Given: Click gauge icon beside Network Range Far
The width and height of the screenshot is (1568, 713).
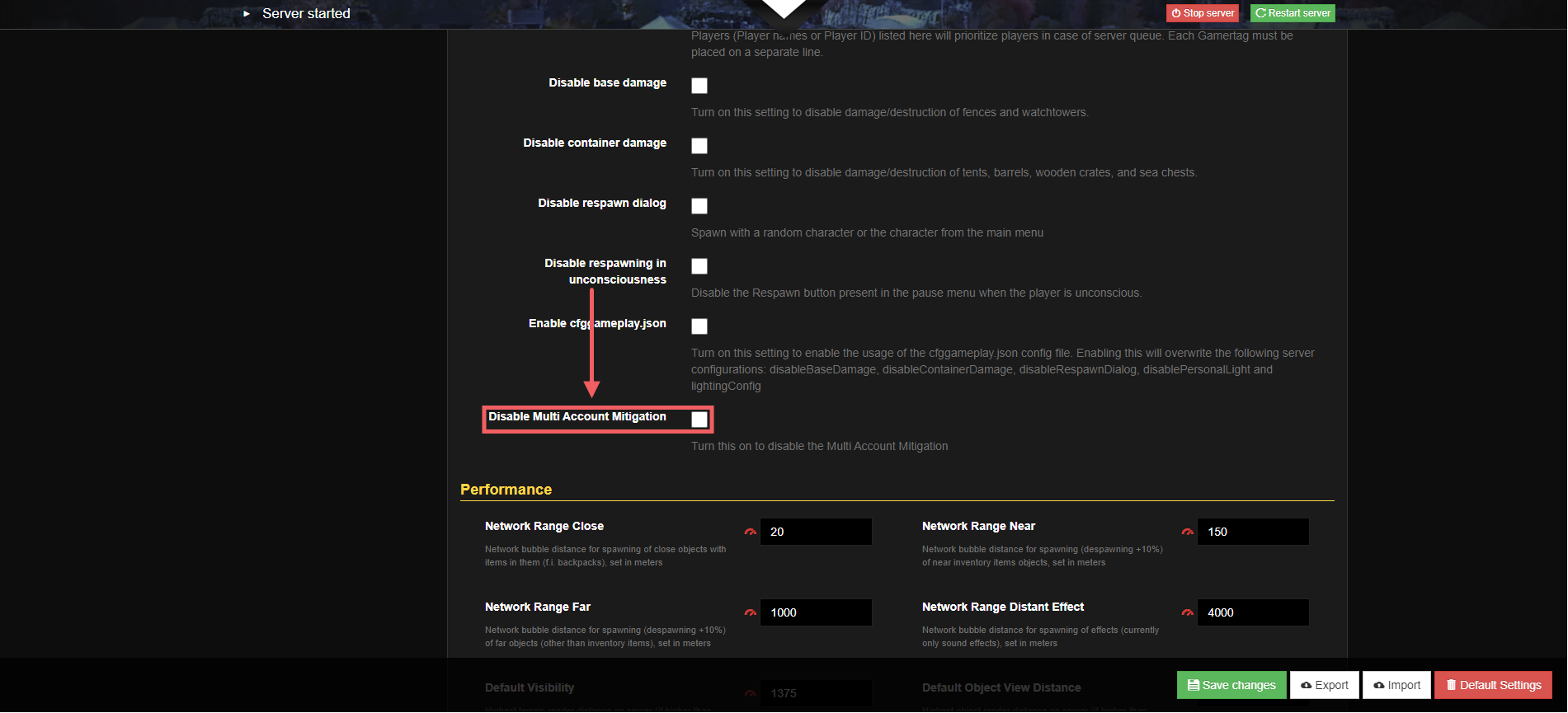Looking at the screenshot, I should [751, 612].
